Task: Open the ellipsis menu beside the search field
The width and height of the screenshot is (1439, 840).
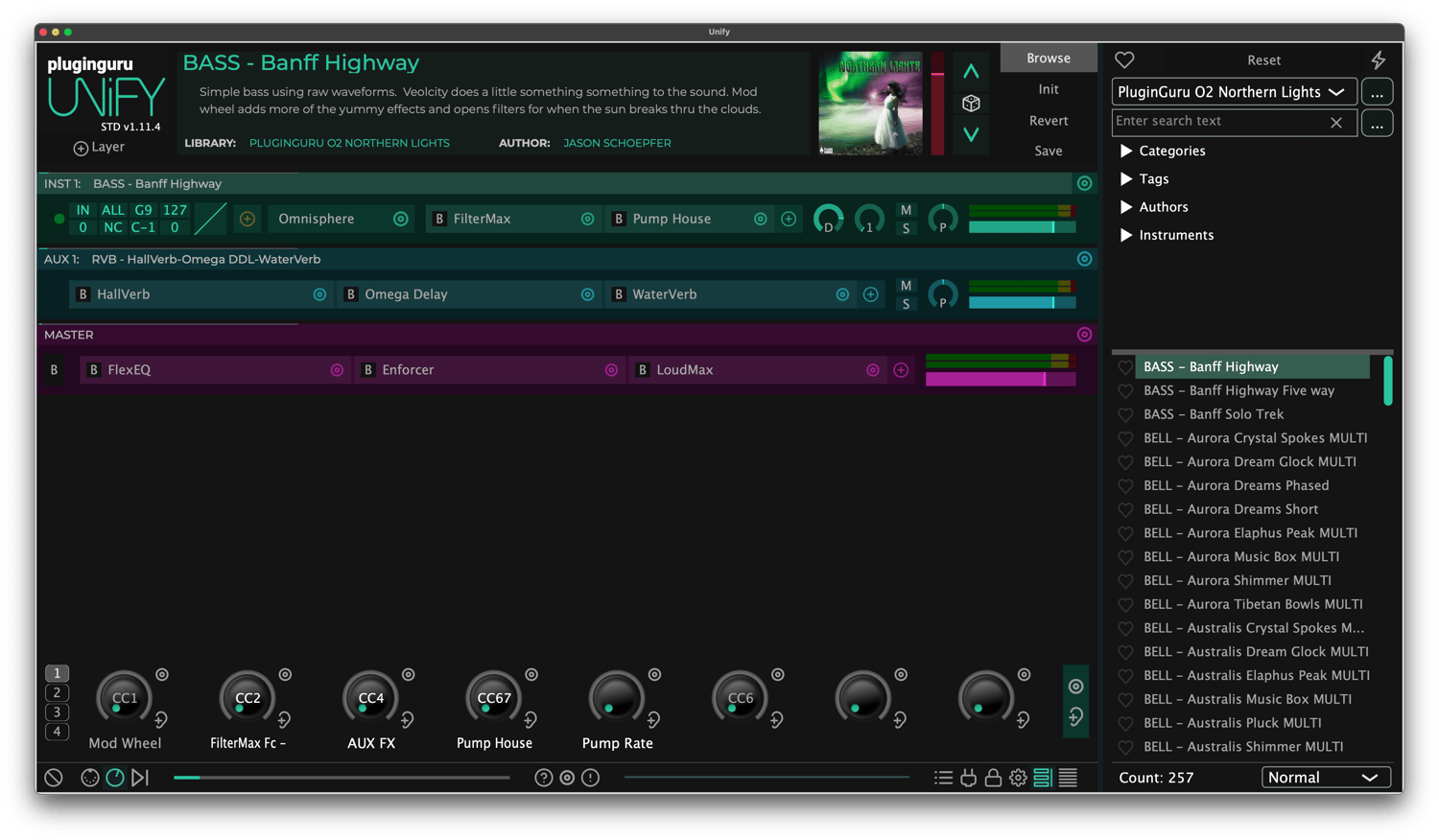Action: pos(1377,123)
